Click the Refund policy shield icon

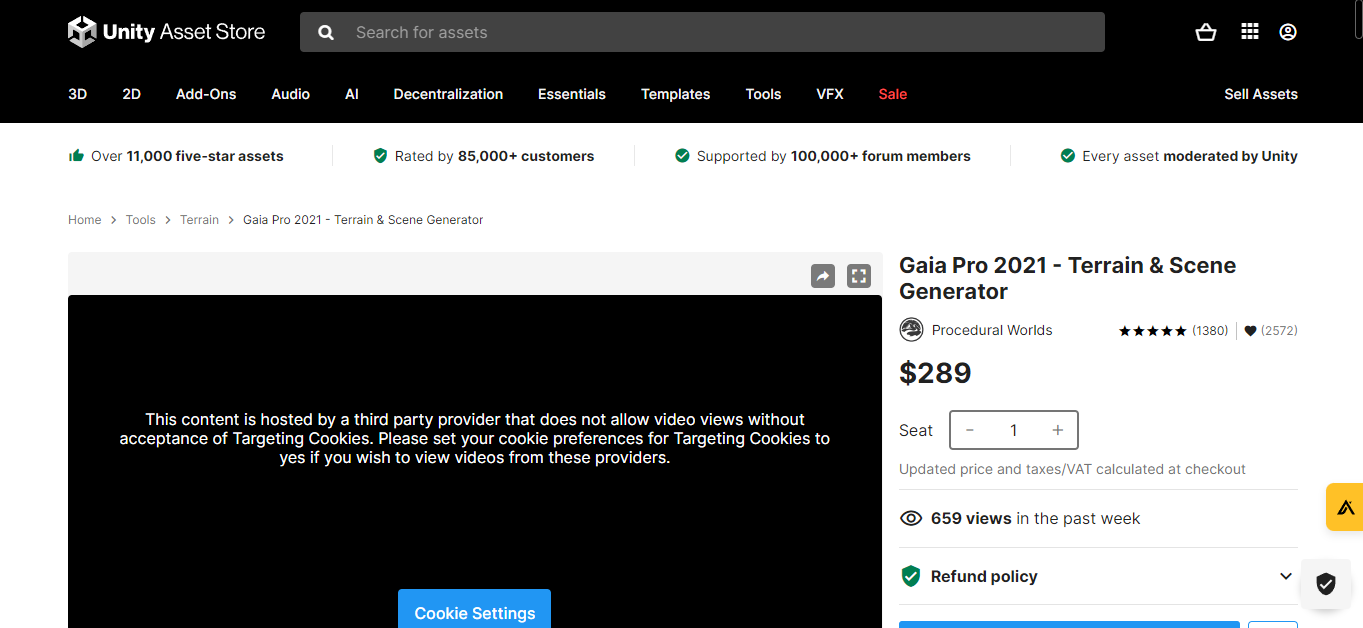911,576
